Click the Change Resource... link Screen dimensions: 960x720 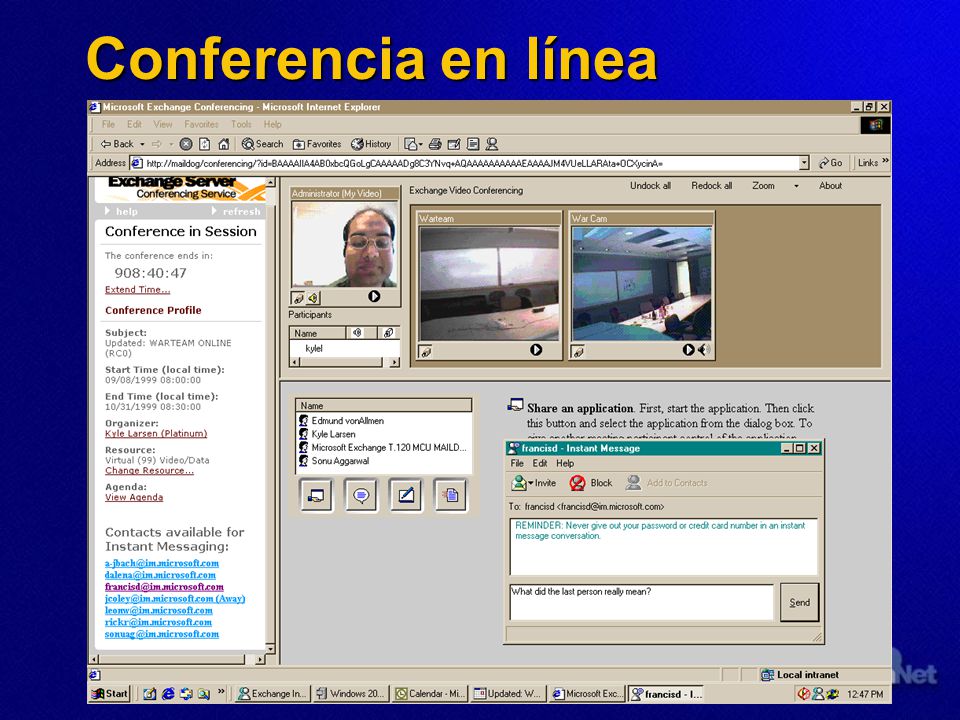[x=149, y=470]
